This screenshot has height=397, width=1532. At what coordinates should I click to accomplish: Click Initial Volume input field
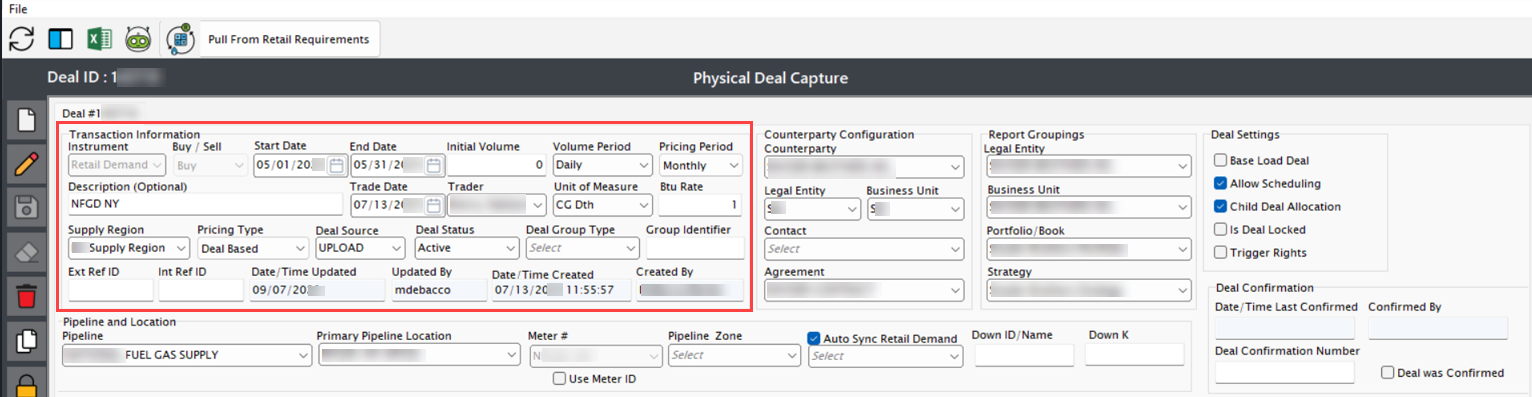click(x=496, y=164)
